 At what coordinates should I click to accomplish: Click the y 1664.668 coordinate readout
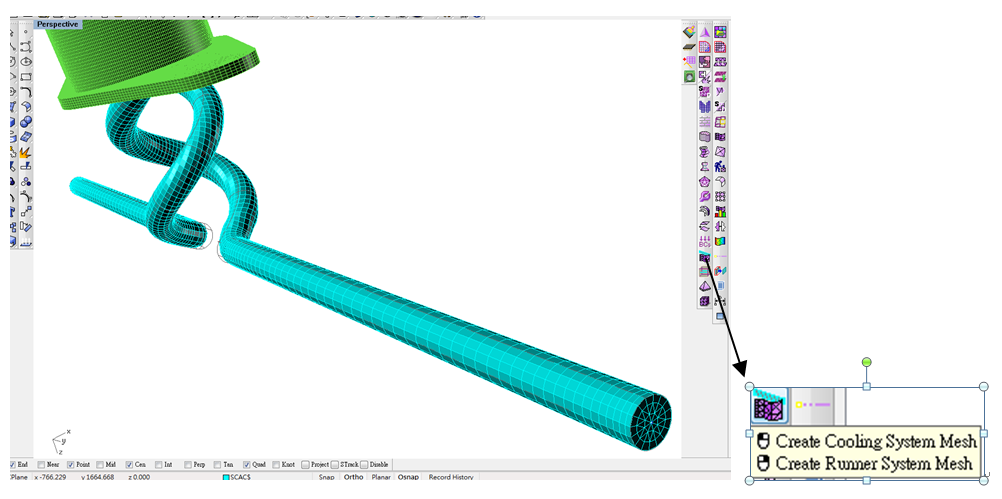[98, 477]
